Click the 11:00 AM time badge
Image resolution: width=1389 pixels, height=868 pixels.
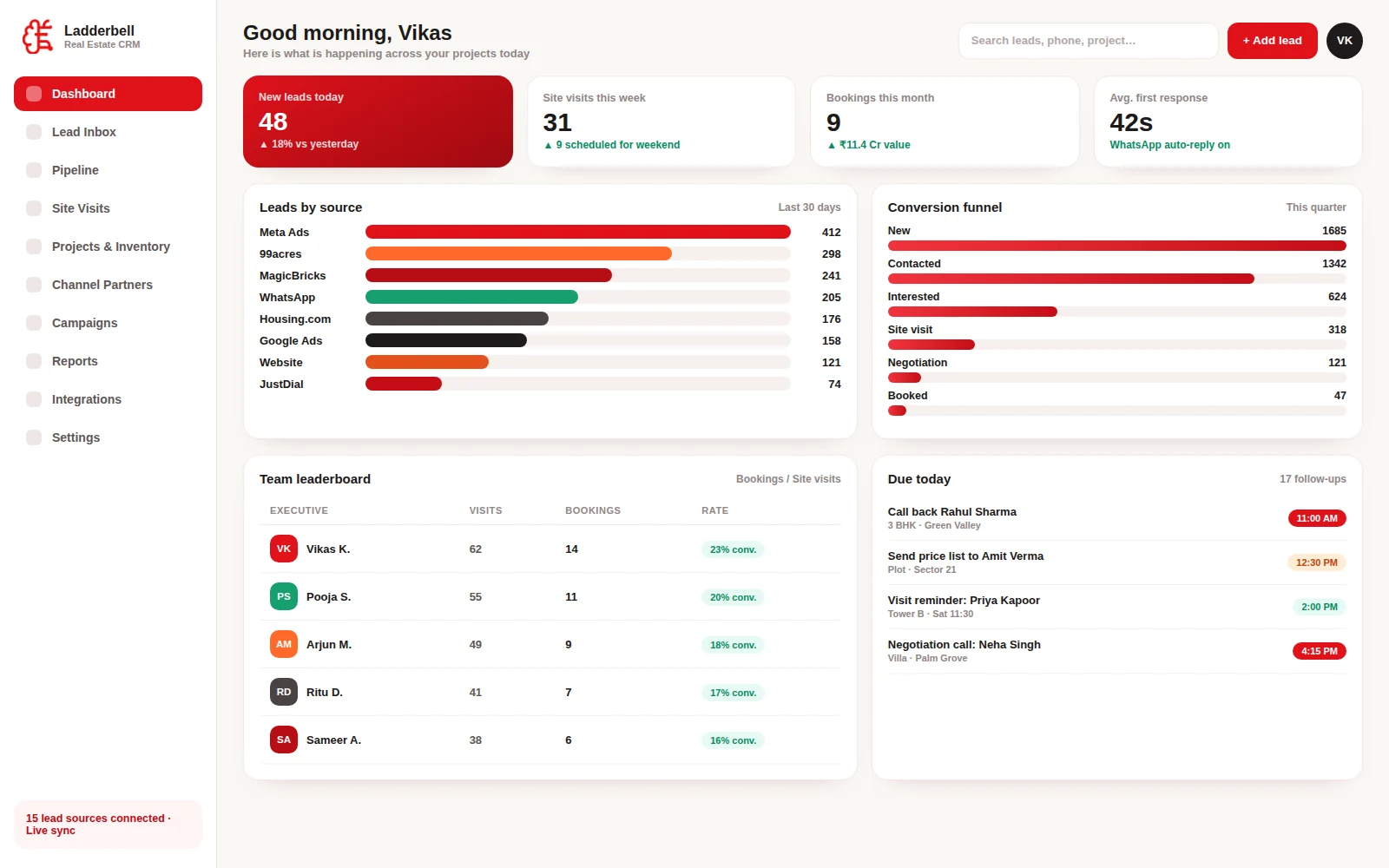pyautogui.click(x=1317, y=518)
